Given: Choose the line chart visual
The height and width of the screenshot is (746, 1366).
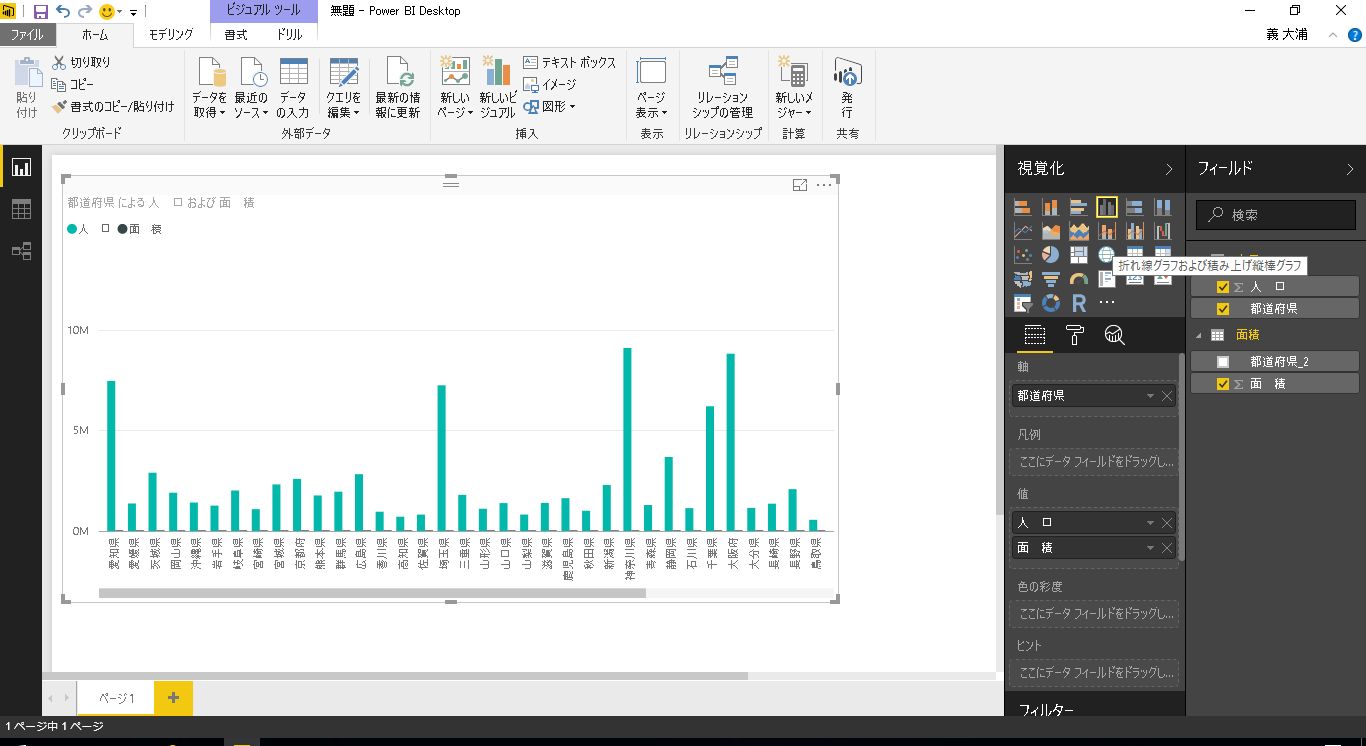Looking at the screenshot, I should click(x=1022, y=231).
